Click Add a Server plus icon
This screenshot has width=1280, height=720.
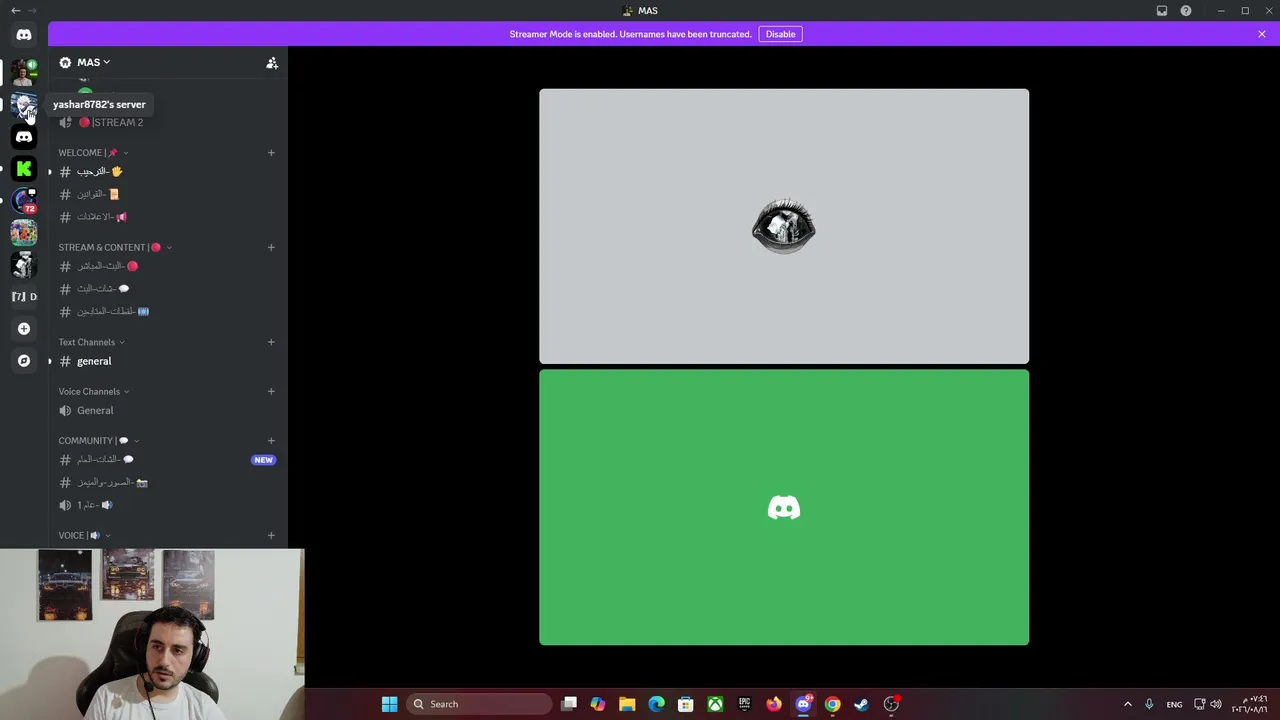24,329
